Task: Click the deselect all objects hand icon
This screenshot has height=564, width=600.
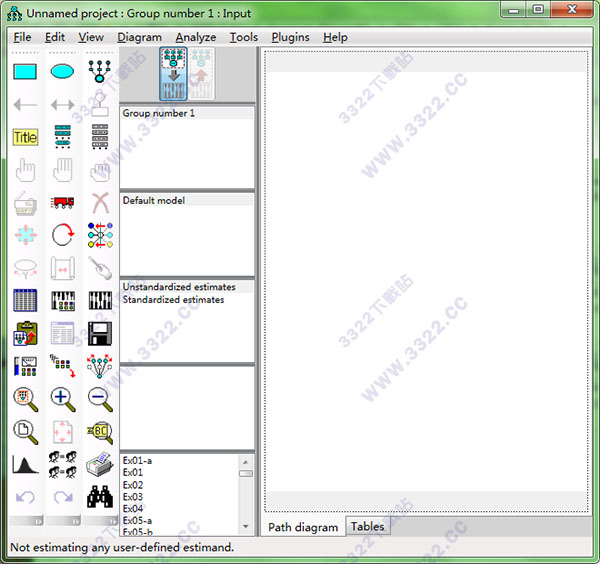Action: 100,171
